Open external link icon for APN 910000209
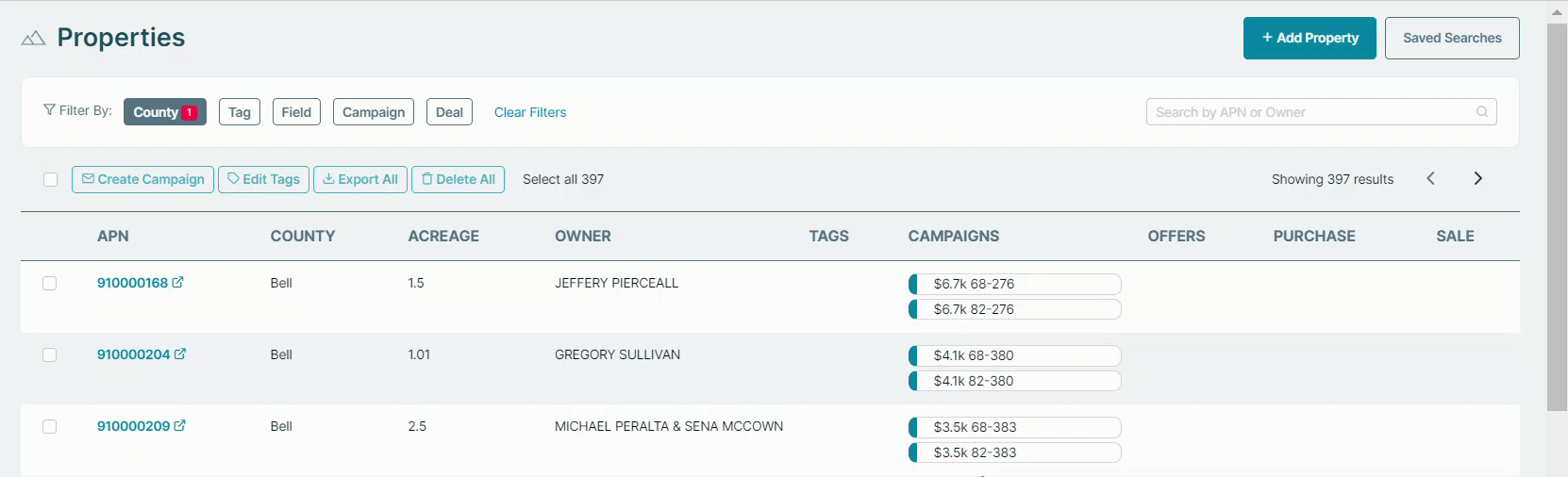Screen dimensions: 1568x477 pos(180,425)
